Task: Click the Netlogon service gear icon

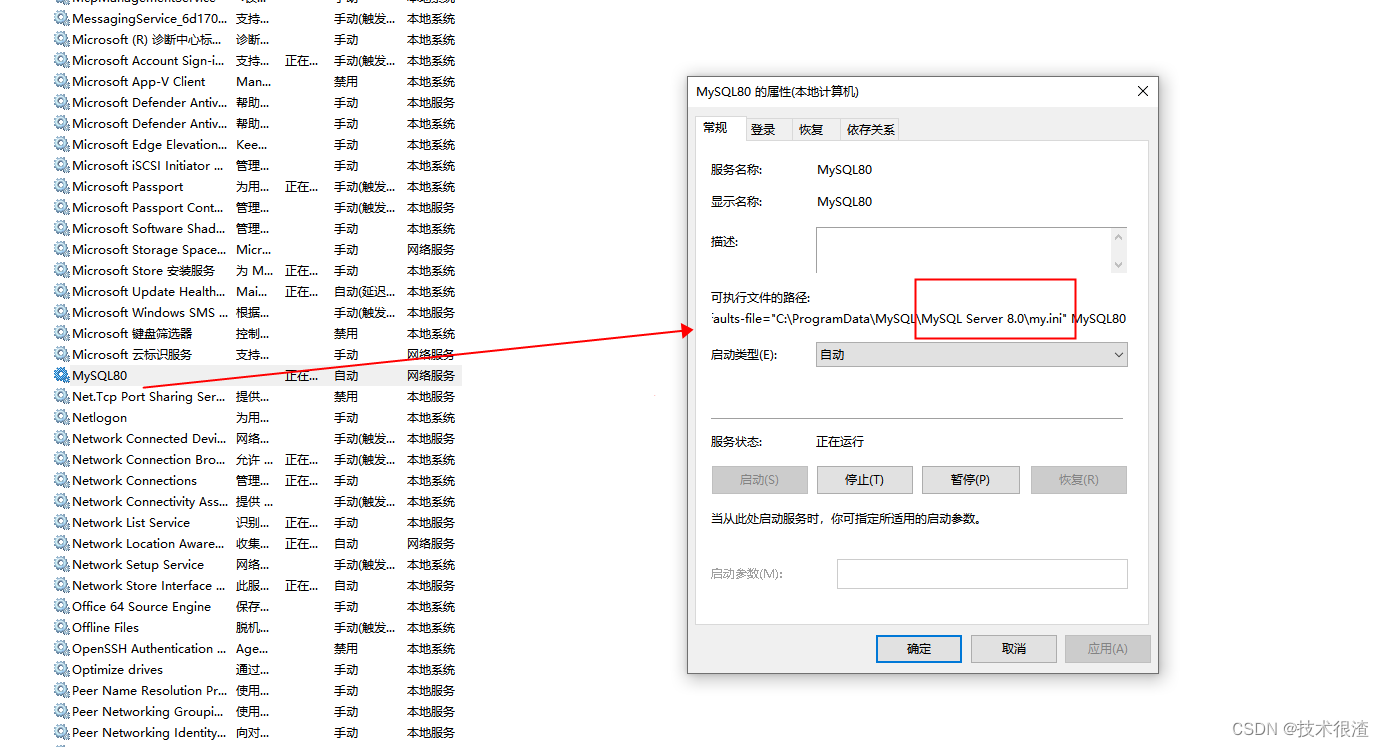Action: point(61,418)
